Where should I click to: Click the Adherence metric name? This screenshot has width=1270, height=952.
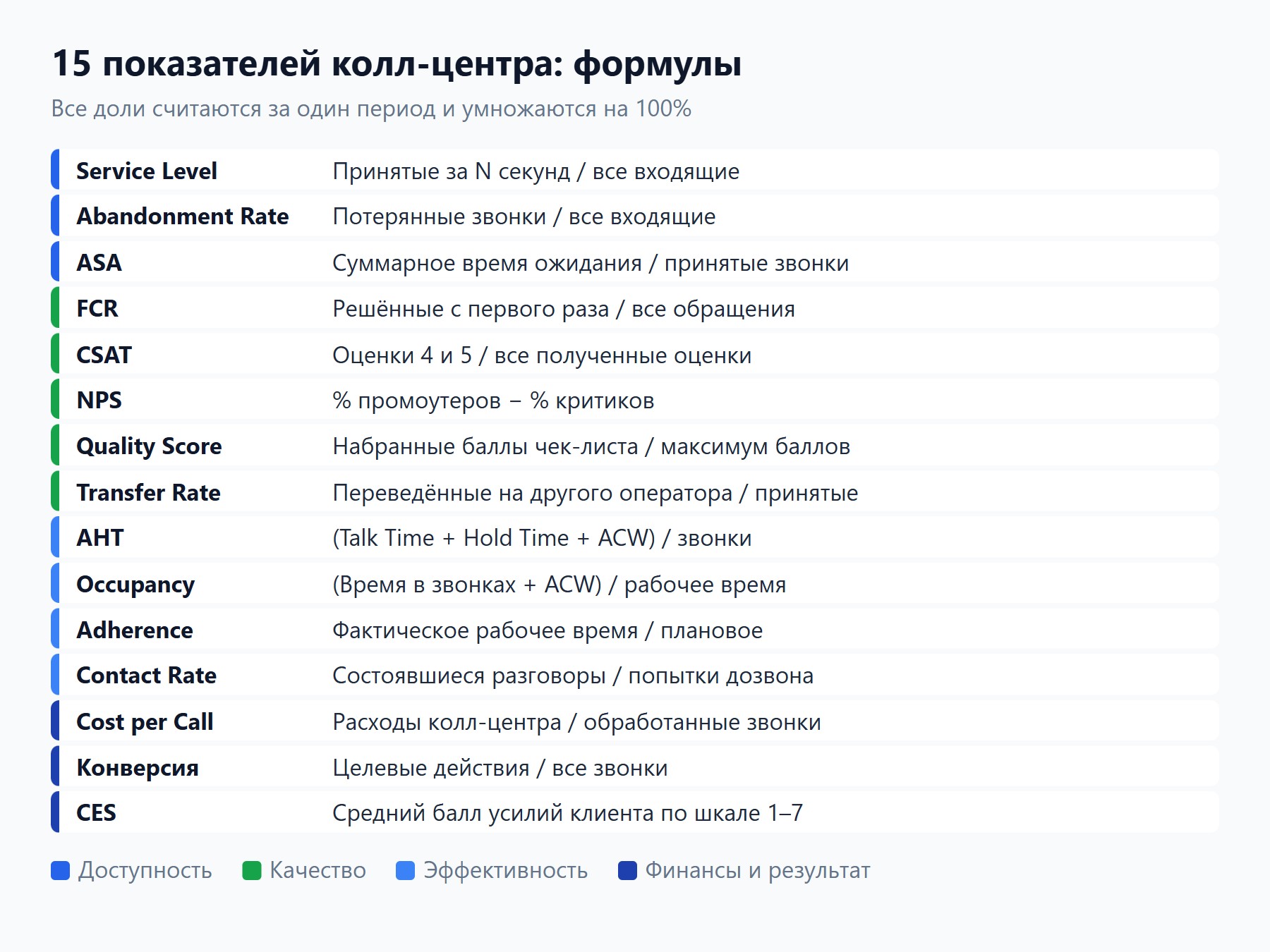coord(134,630)
